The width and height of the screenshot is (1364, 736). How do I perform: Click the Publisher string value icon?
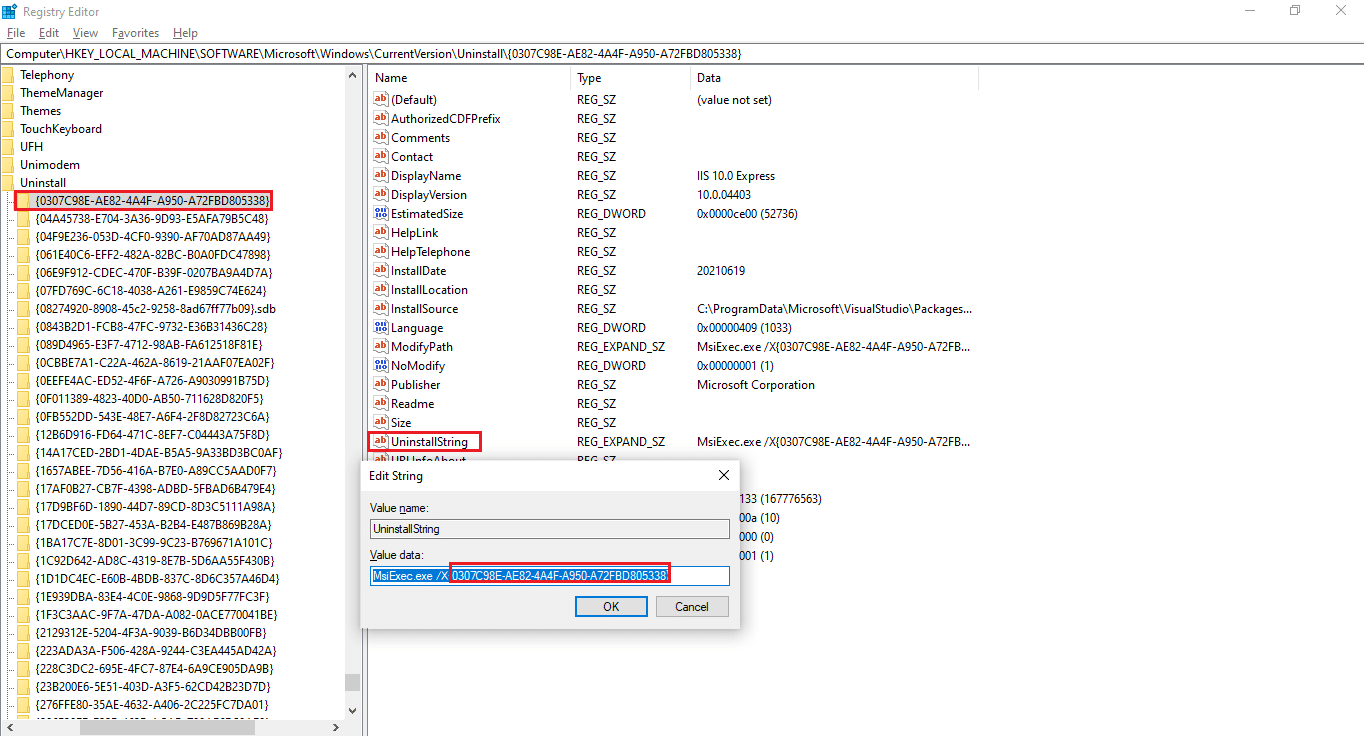(x=380, y=385)
